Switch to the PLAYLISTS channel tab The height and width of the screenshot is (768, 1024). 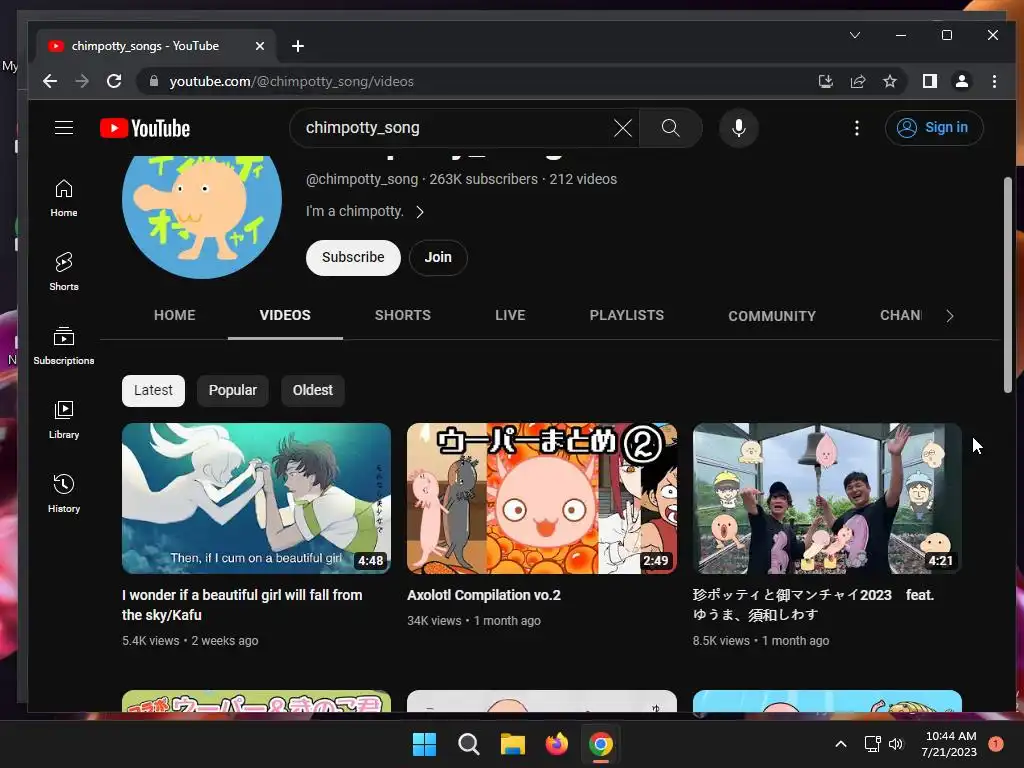[x=626, y=315]
